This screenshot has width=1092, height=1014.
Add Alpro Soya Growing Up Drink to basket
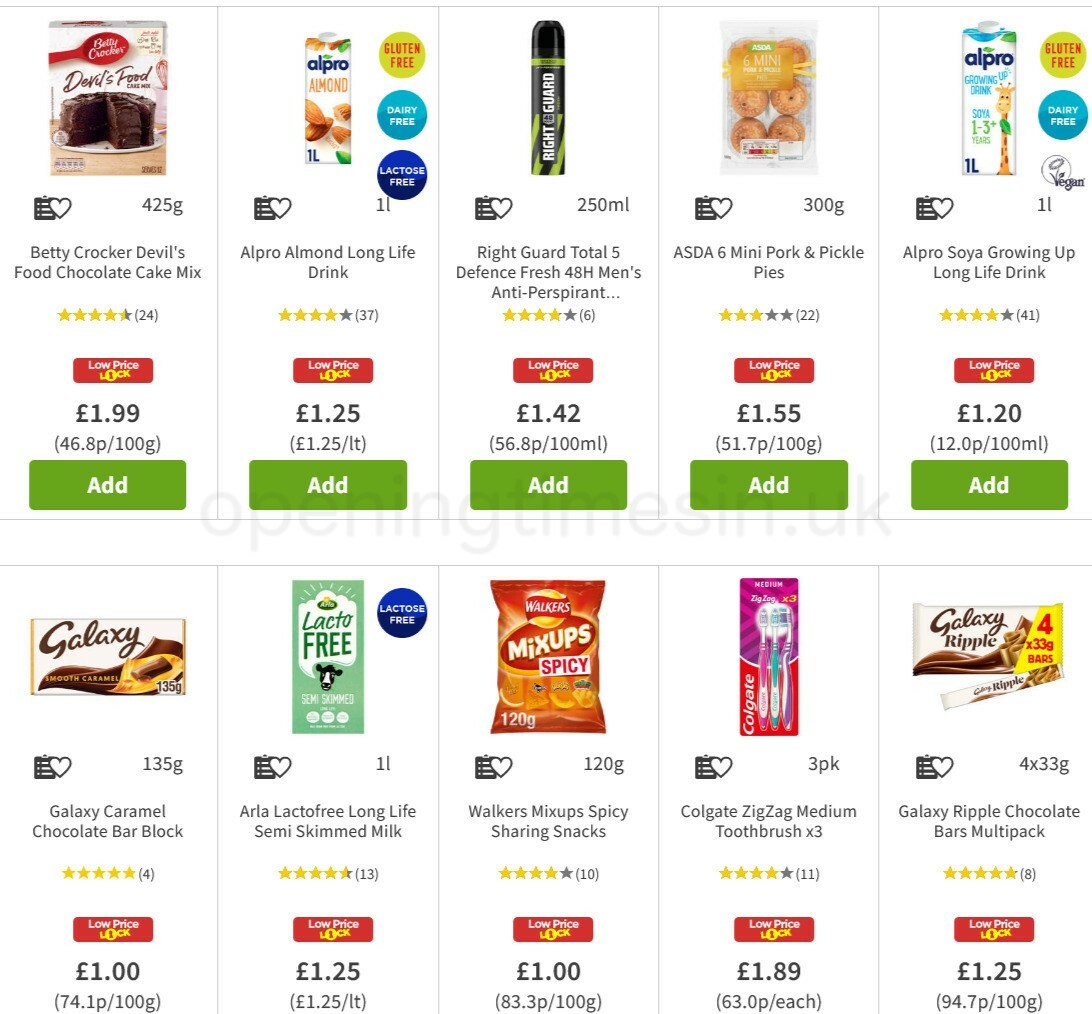(x=989, y=484)
